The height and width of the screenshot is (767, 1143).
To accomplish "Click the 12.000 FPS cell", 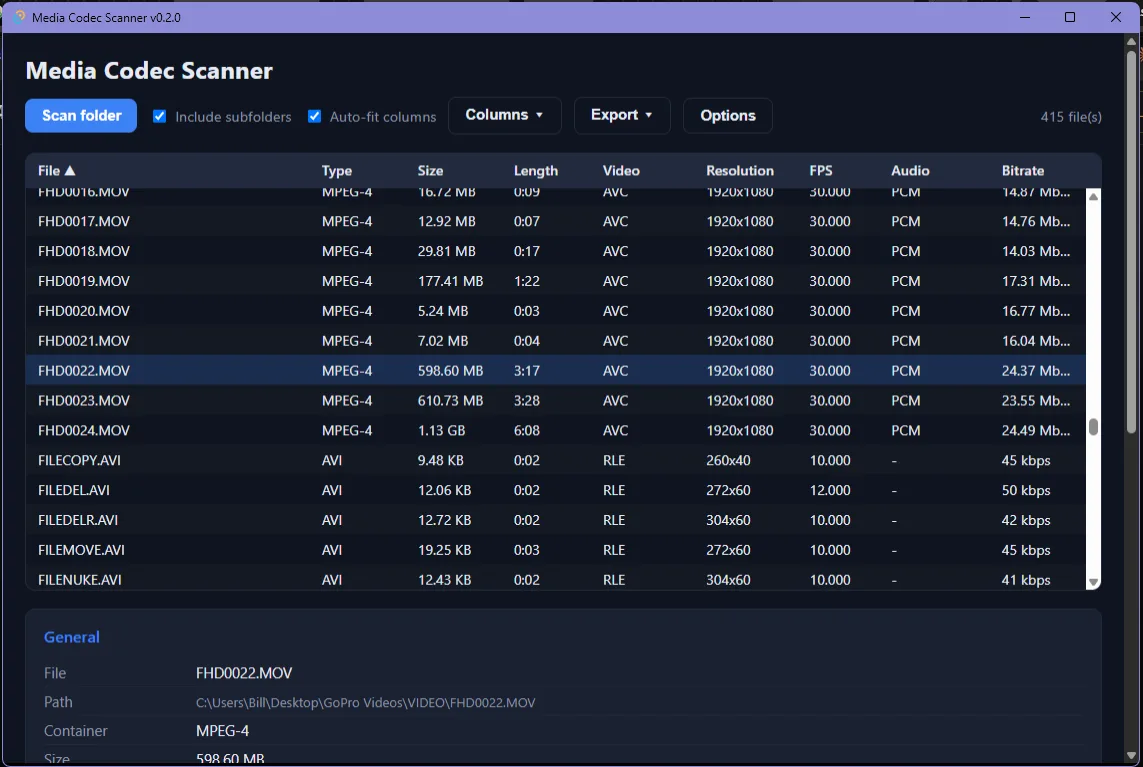I will 830,490.
